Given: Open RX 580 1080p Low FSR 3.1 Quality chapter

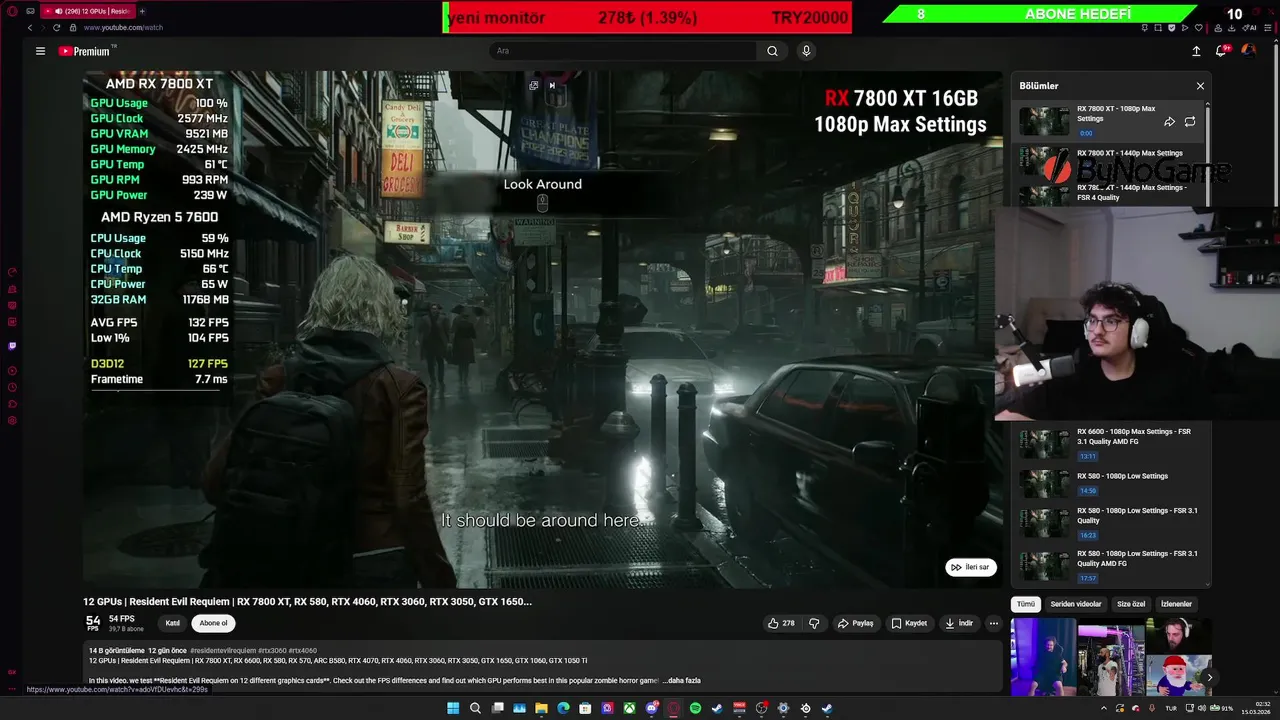Looking at the screenshot, I should 1109,523.
